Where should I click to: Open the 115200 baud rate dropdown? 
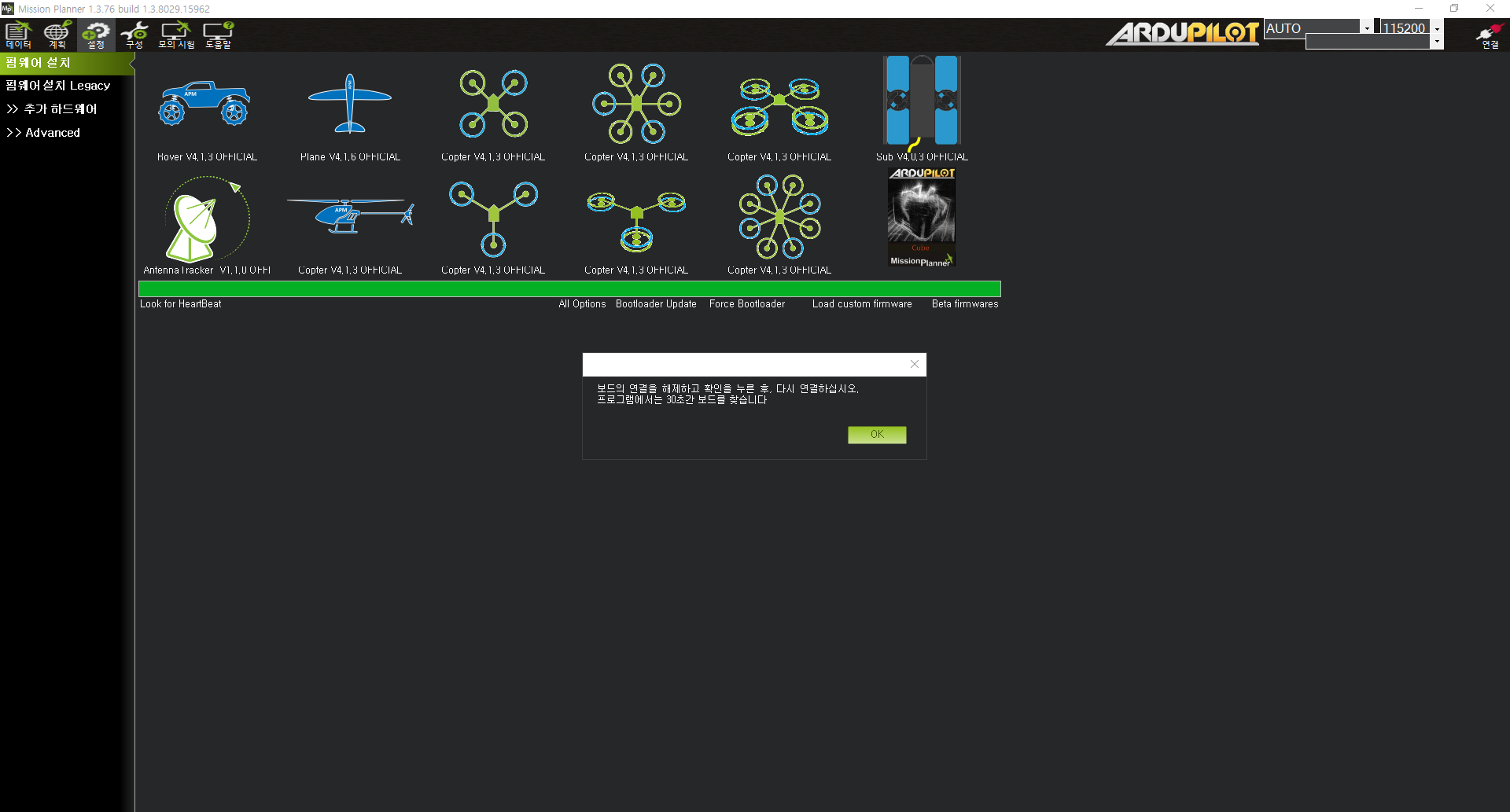[x=1437, y=28]
